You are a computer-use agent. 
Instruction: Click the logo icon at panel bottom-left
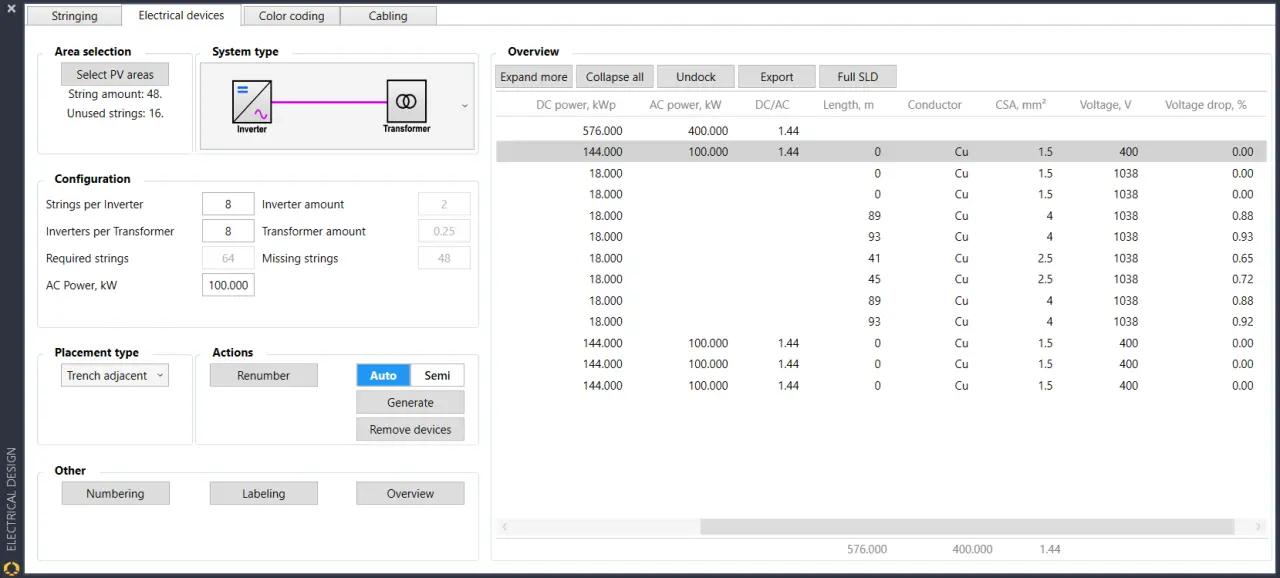[x=12, y=569]
